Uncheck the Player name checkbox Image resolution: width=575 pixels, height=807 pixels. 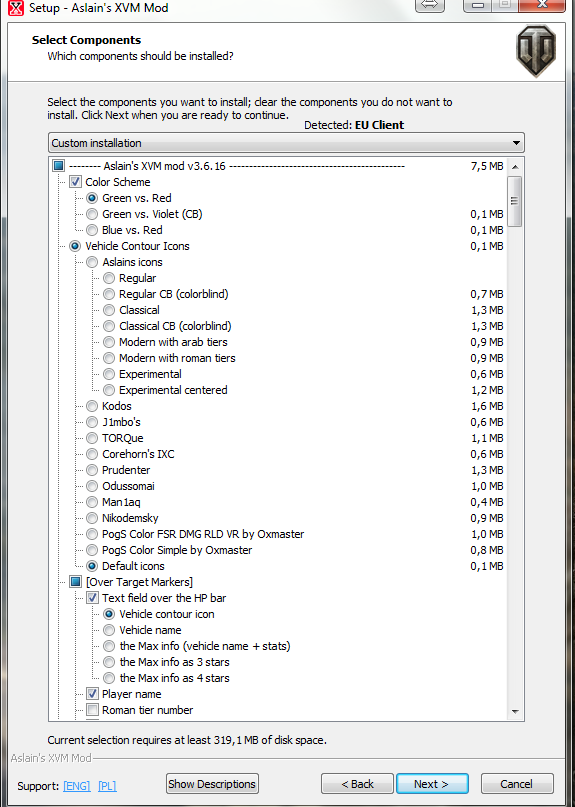pos(92,694)
